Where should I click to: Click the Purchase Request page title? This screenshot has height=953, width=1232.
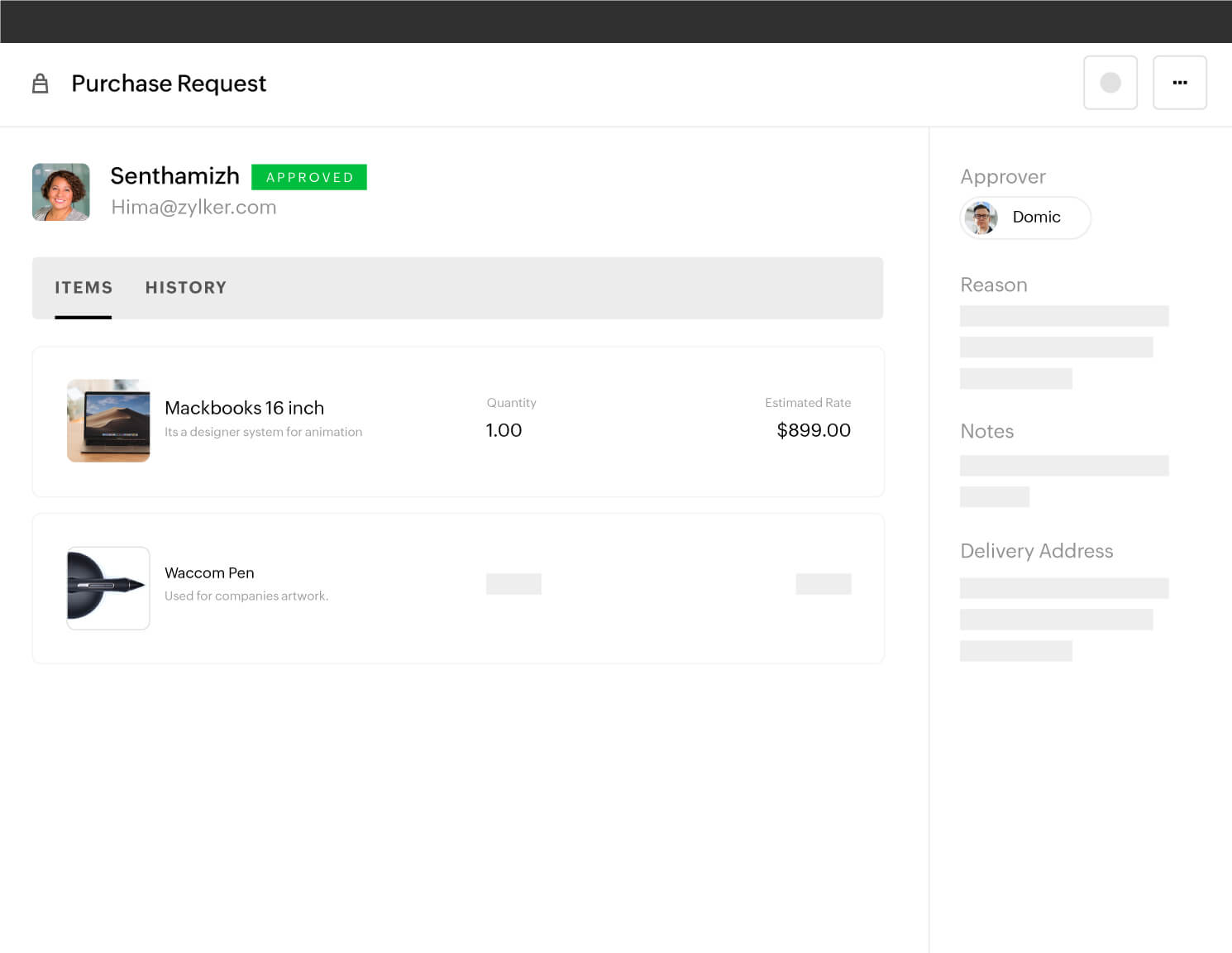[169, 84]
